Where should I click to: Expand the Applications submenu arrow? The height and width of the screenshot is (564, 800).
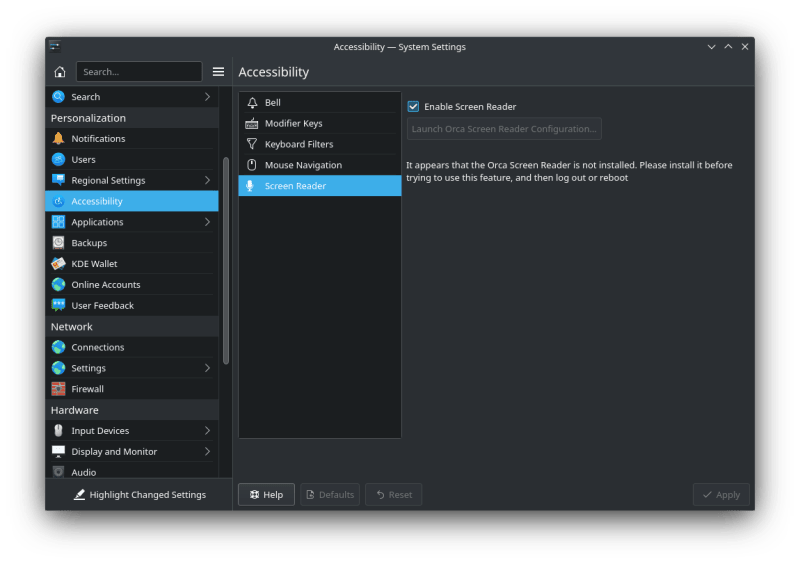click(207, 222)
